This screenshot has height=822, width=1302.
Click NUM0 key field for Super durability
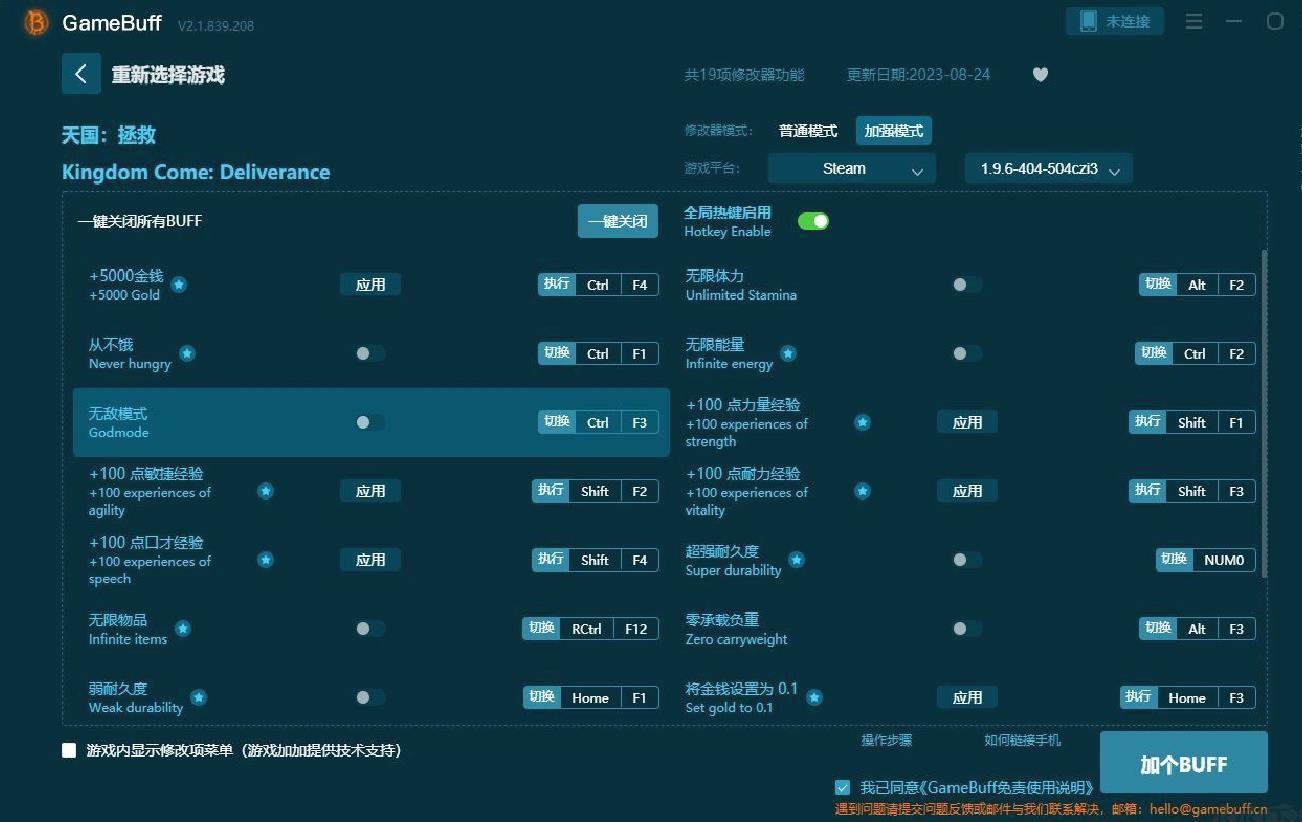click(x=1224, y=560)
